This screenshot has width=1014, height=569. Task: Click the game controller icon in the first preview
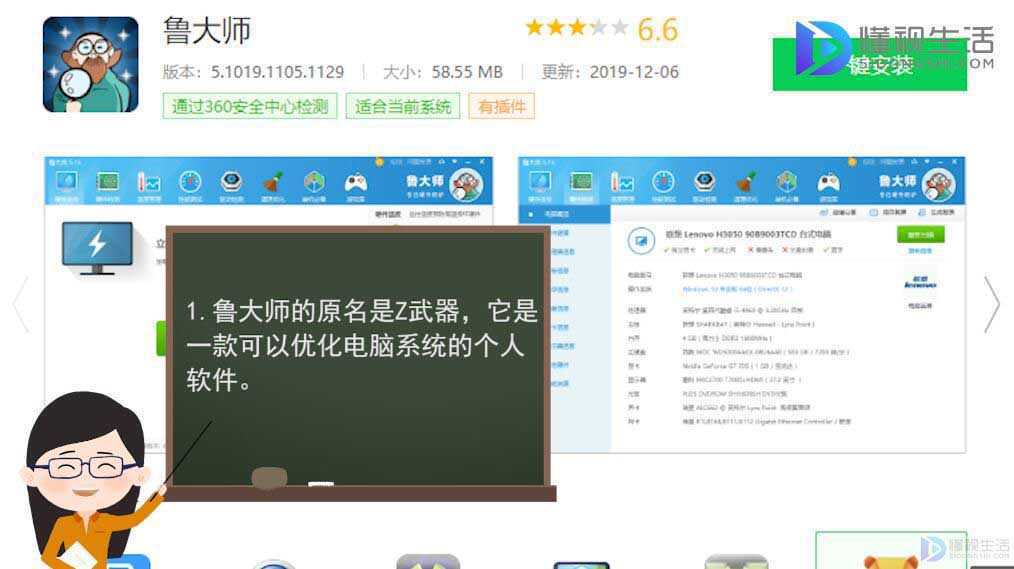point(356,184)
